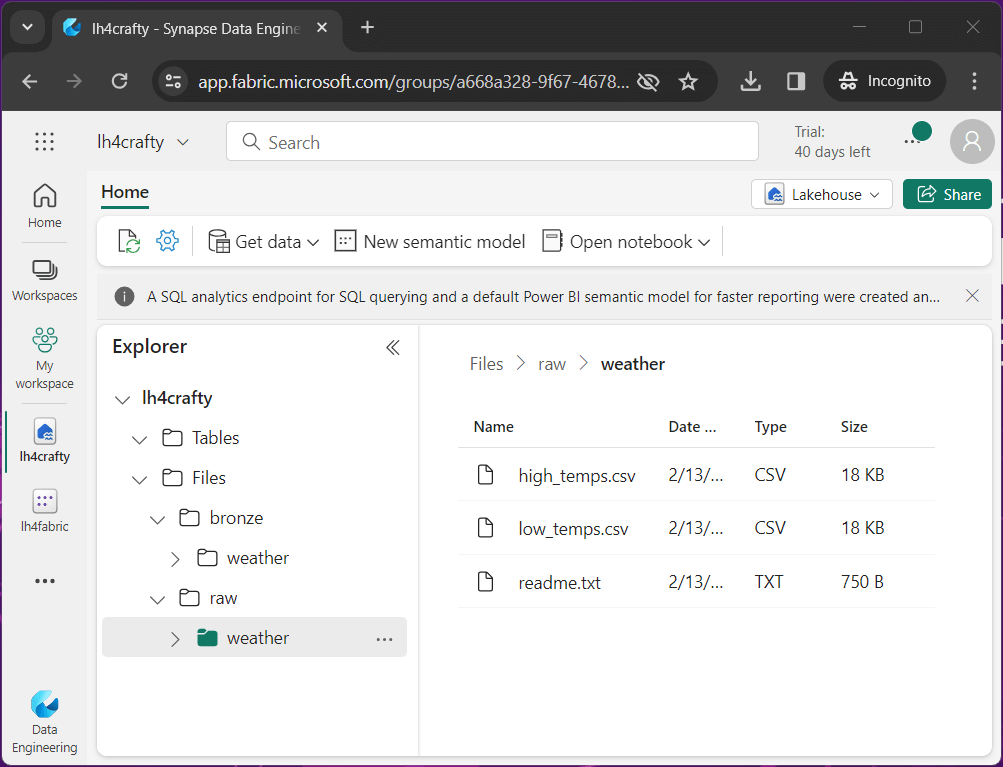Open the lh4fabric lakehouse sidebar icon
1003x767 pixels.
click(x=44, y=510)
